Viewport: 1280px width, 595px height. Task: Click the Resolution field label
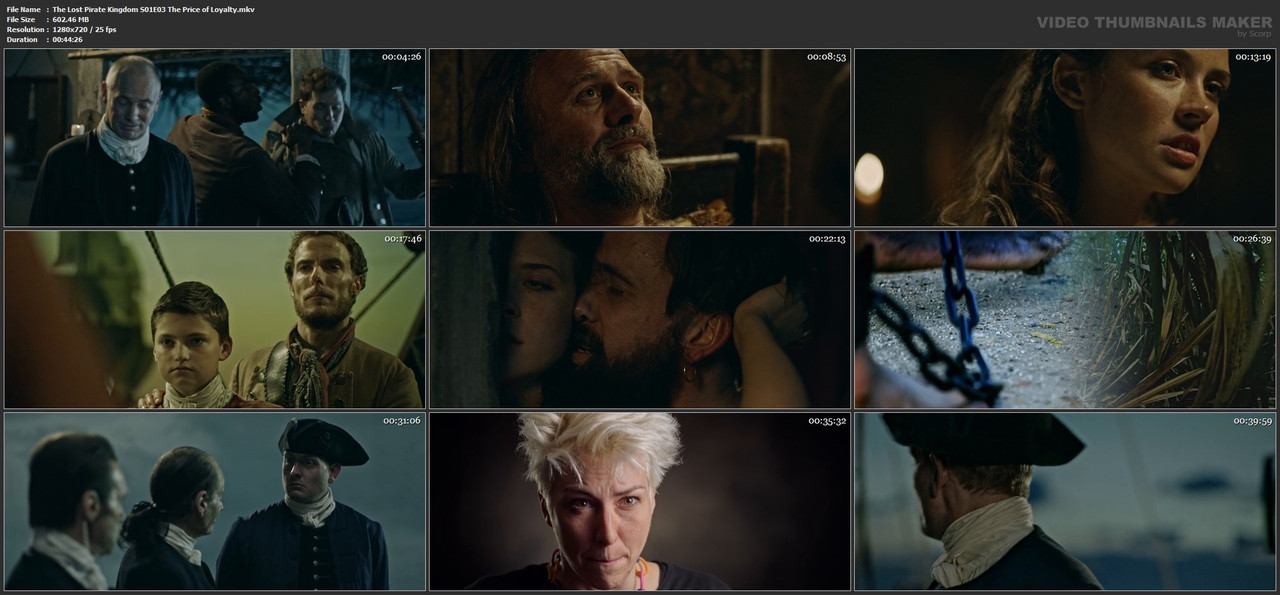pos(24,29)
